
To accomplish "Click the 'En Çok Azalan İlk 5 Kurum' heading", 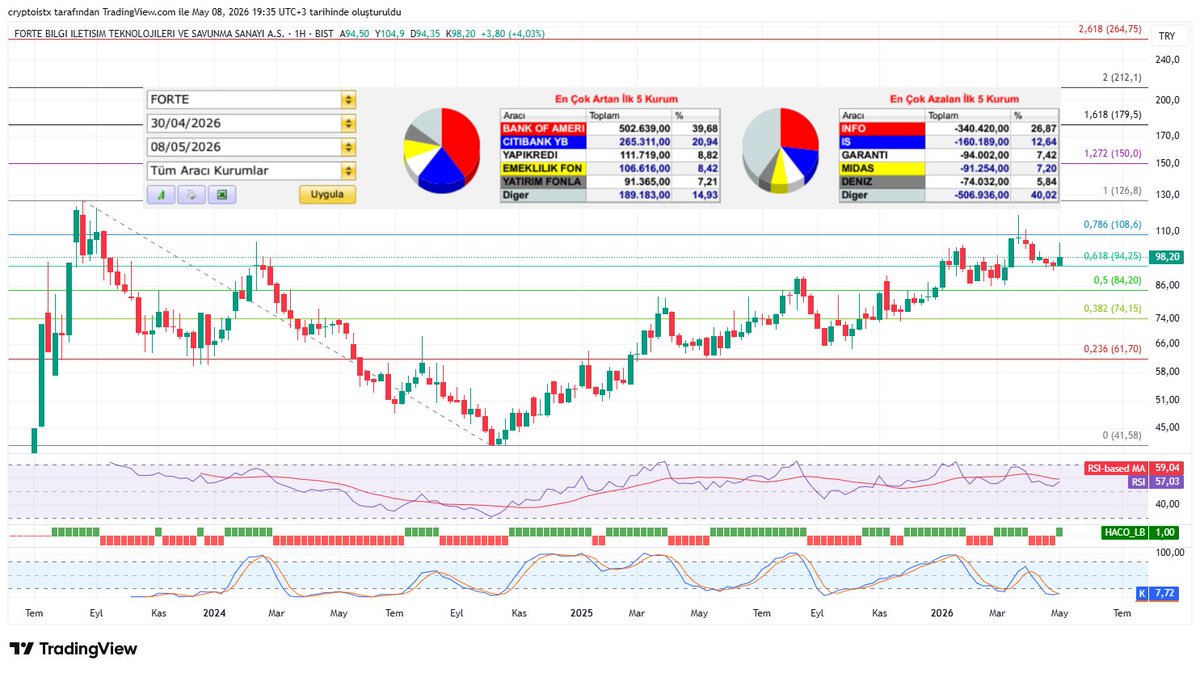I will coord(955,99).
